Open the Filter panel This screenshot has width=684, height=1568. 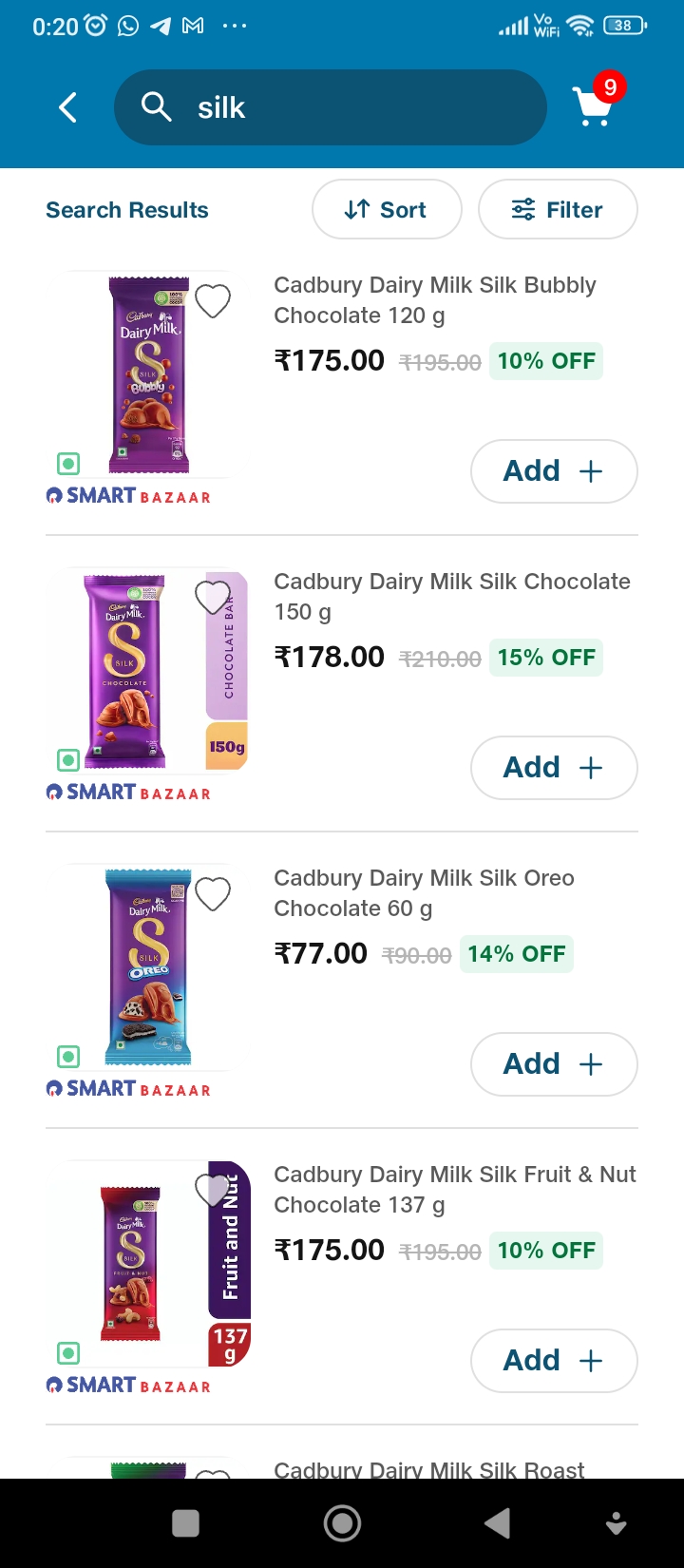pyautogui.click(x=558, y=209)
